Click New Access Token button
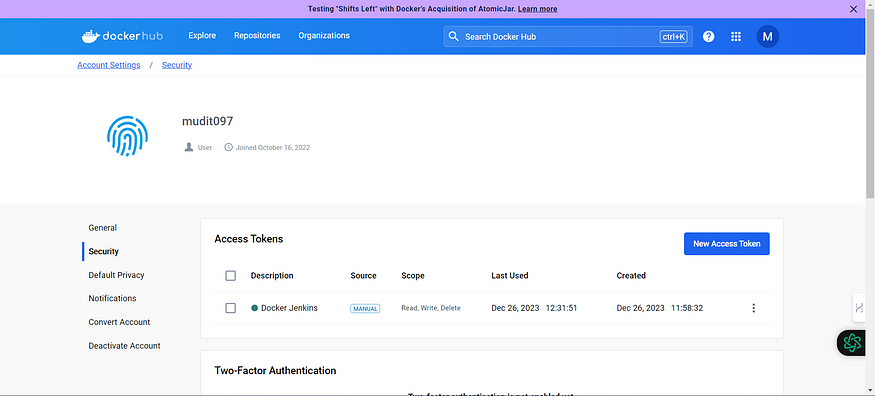 click(727, 244)
